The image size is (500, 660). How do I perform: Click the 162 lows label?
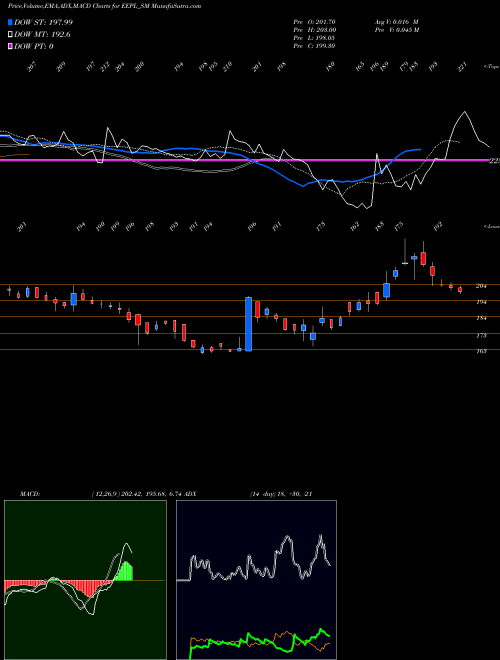tap(355, 226)
